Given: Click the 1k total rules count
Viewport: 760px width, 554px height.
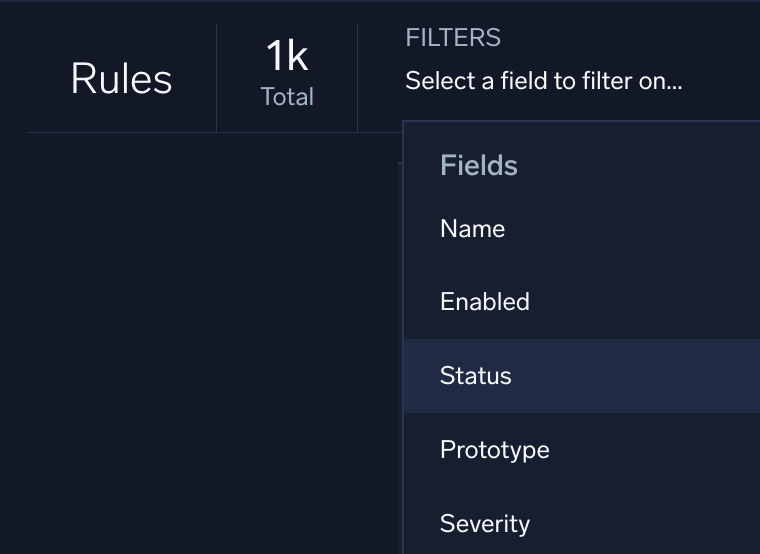Looking at the screenshot, I should point(287,57).
